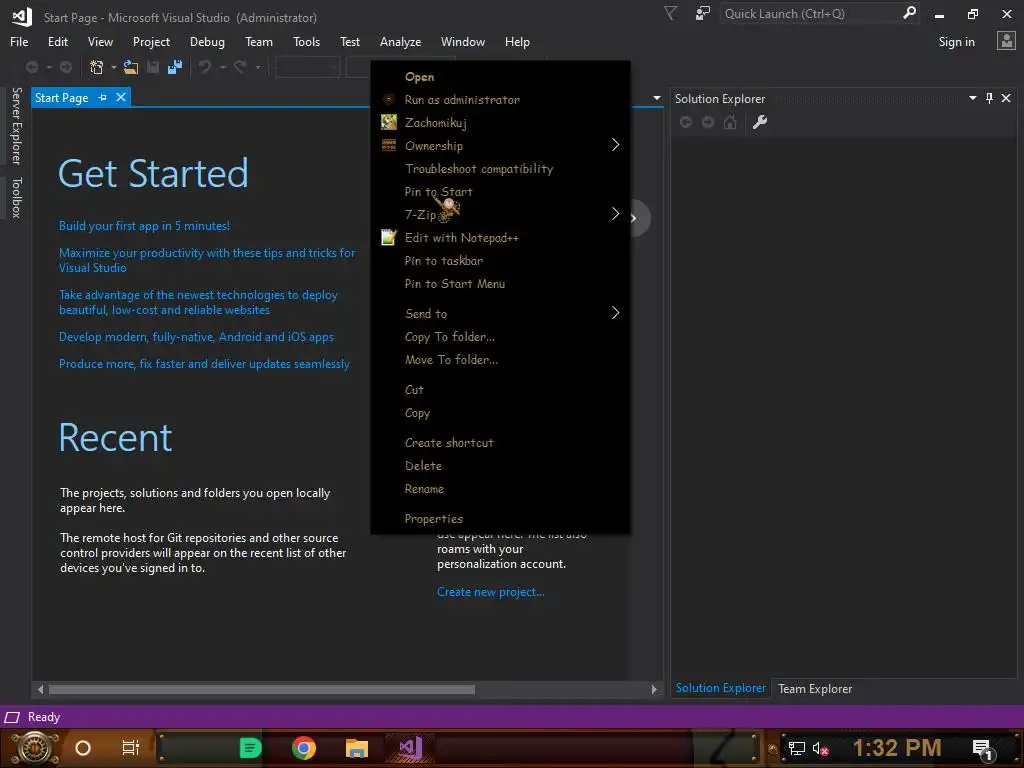Screen dimensions: 1024x768
Task: Open the Visual Studio taskbar icon
Action: tap(411, 748)
